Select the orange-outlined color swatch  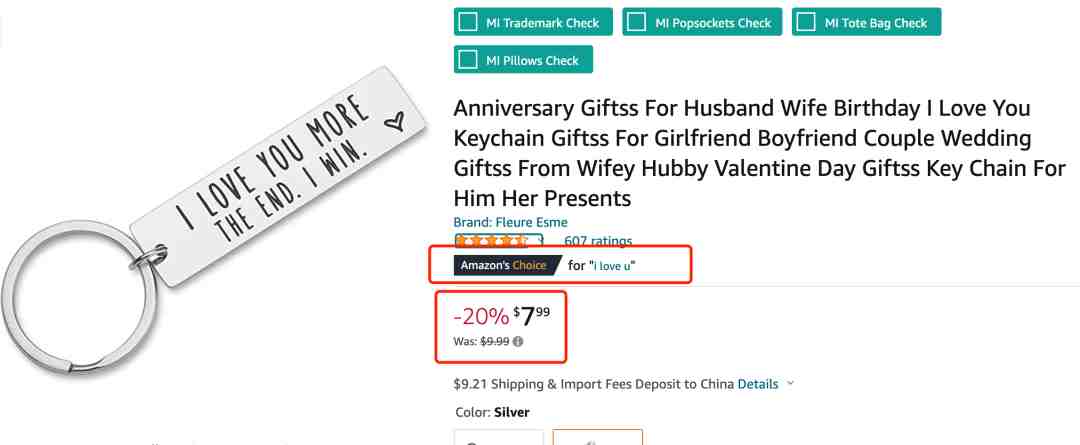(x=597, y=437)
